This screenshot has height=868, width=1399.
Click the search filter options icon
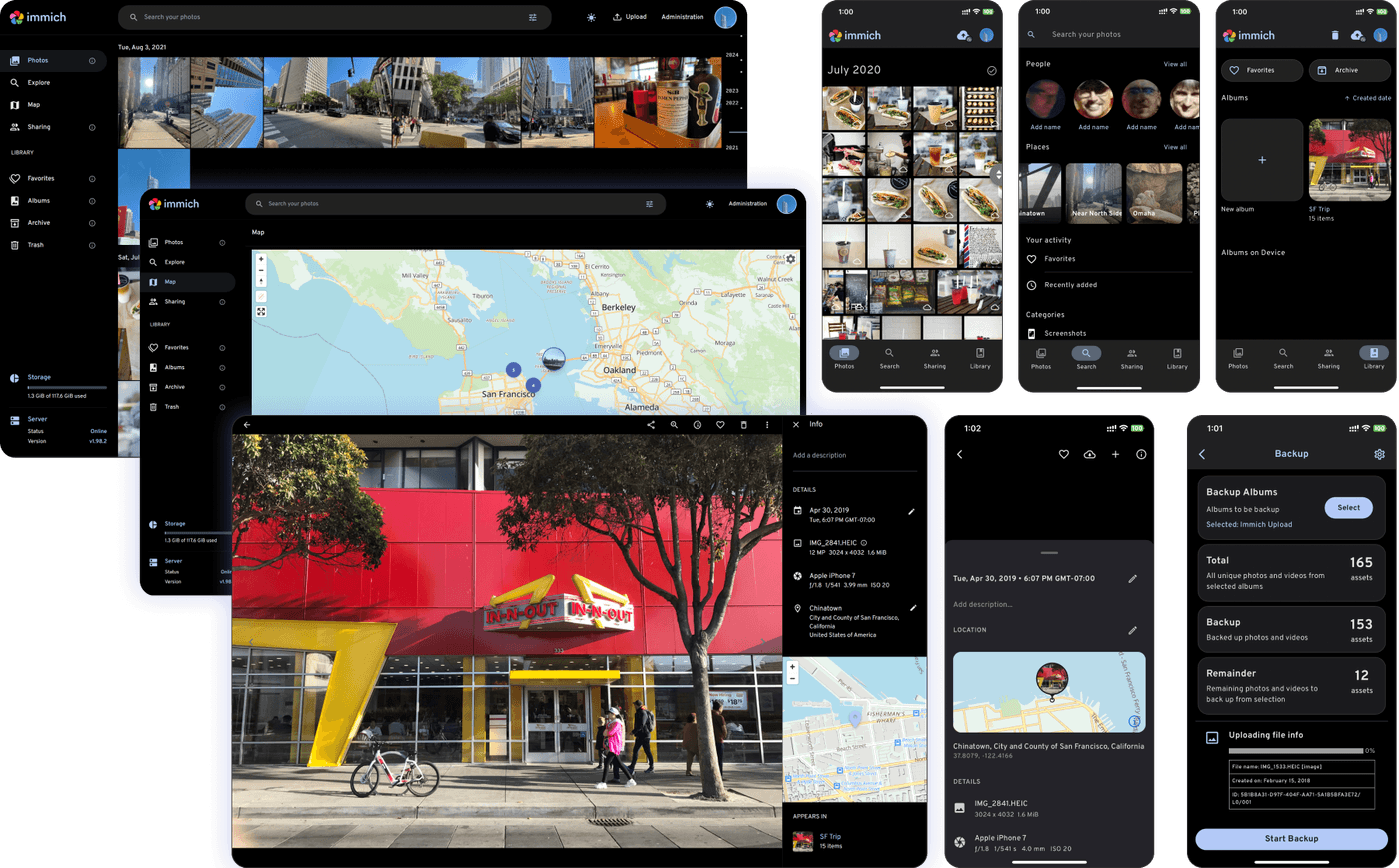533,17
